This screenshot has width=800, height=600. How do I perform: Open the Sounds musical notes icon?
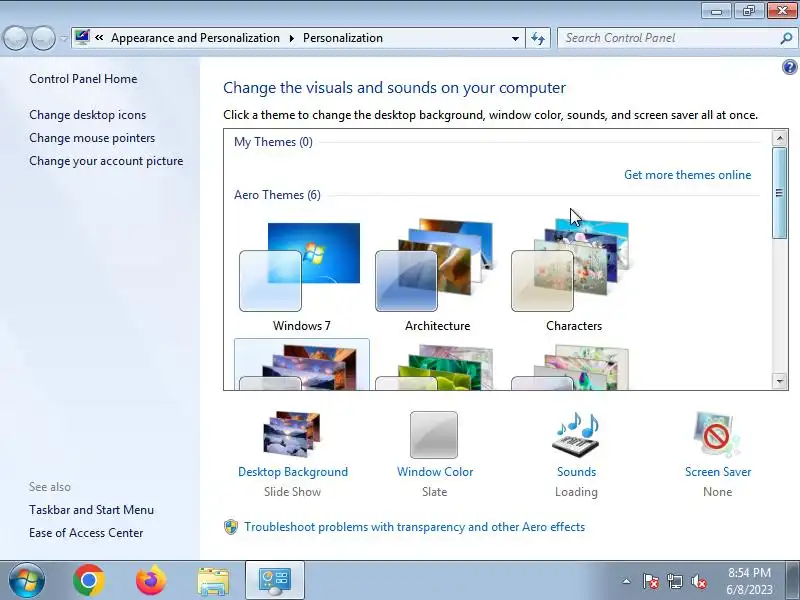click(577, 433)
